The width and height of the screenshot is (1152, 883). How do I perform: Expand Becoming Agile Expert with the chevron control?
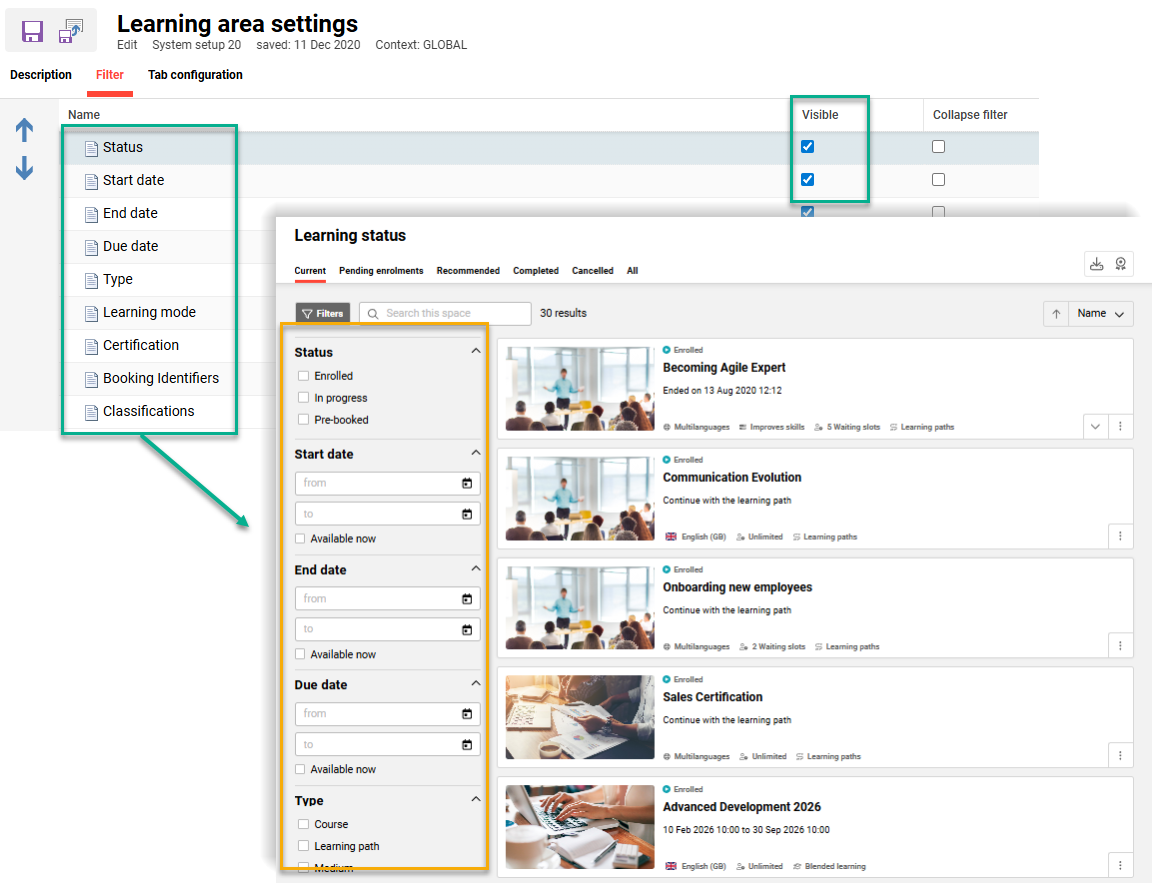pos(1093,426)
